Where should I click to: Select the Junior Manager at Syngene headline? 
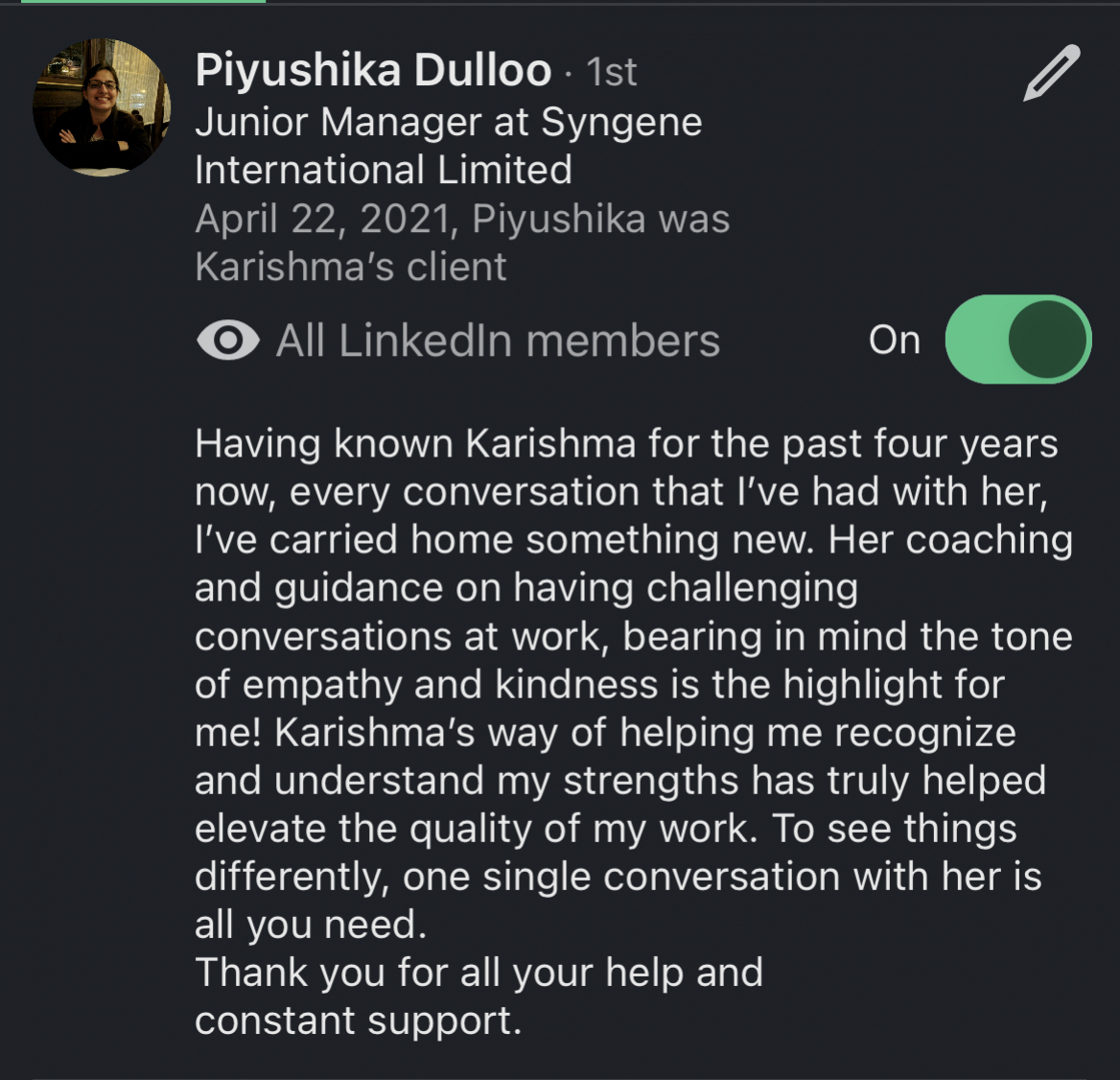448,122
